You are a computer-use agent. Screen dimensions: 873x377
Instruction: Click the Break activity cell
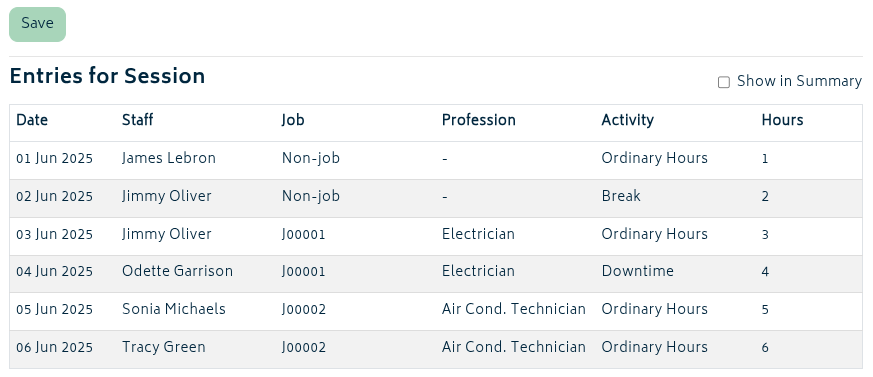coord(621,197)
